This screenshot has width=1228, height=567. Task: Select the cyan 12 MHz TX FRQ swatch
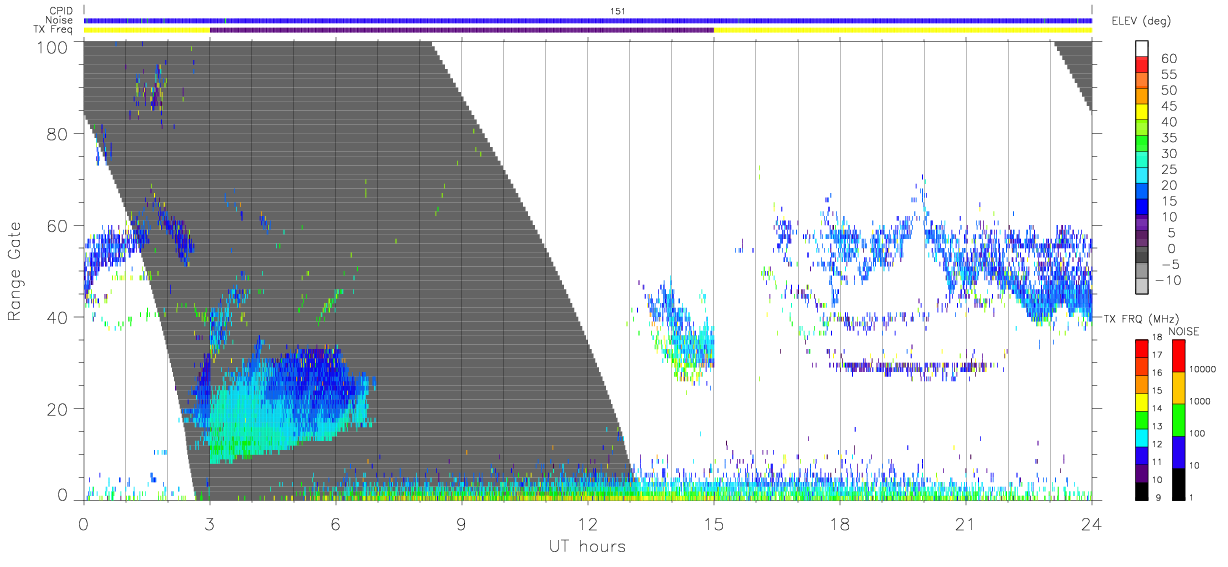click(1142, 436)
